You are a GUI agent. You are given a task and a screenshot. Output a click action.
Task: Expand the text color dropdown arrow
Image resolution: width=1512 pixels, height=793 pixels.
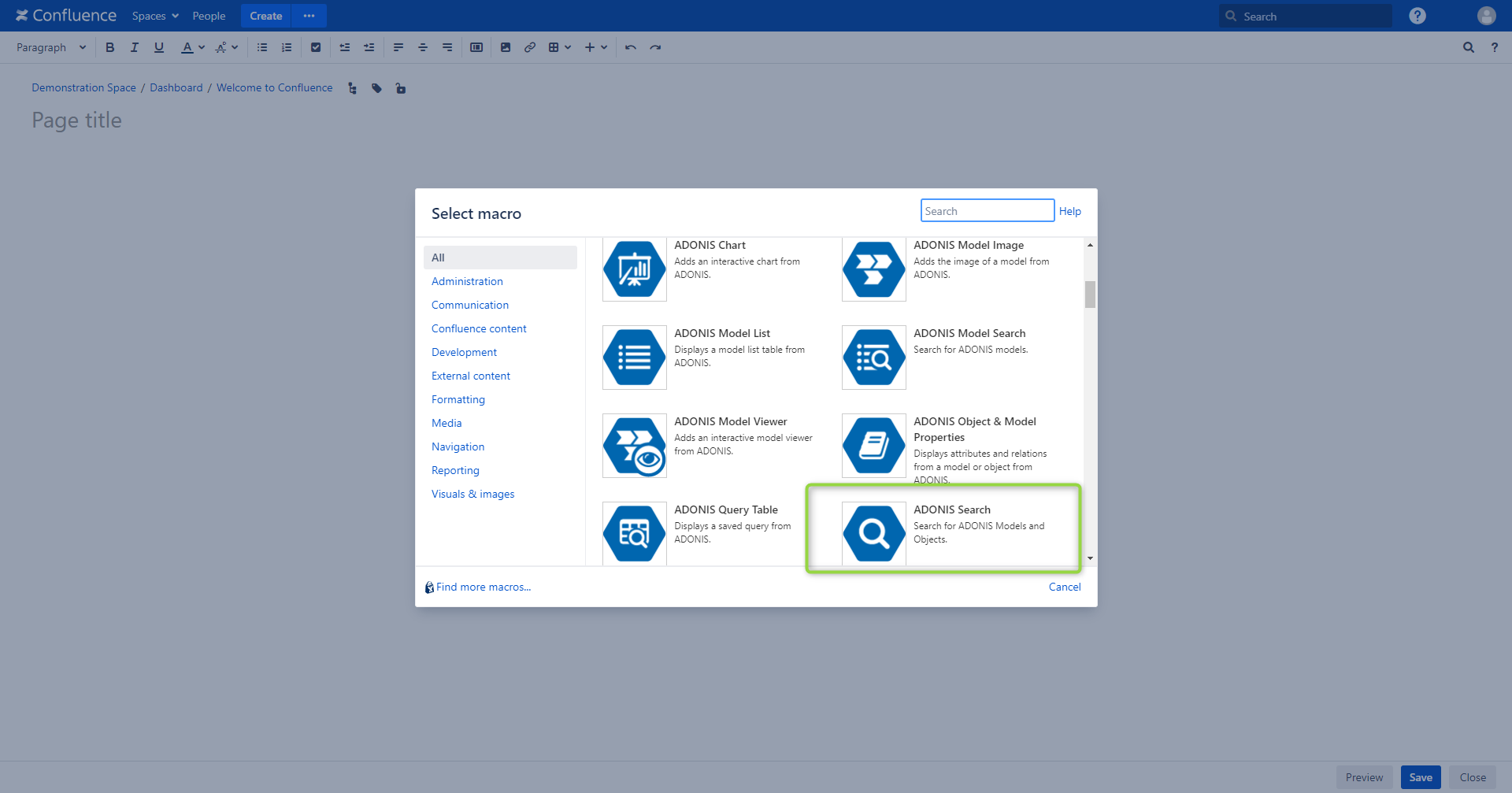pyautogui.click(x=202, y=47)
